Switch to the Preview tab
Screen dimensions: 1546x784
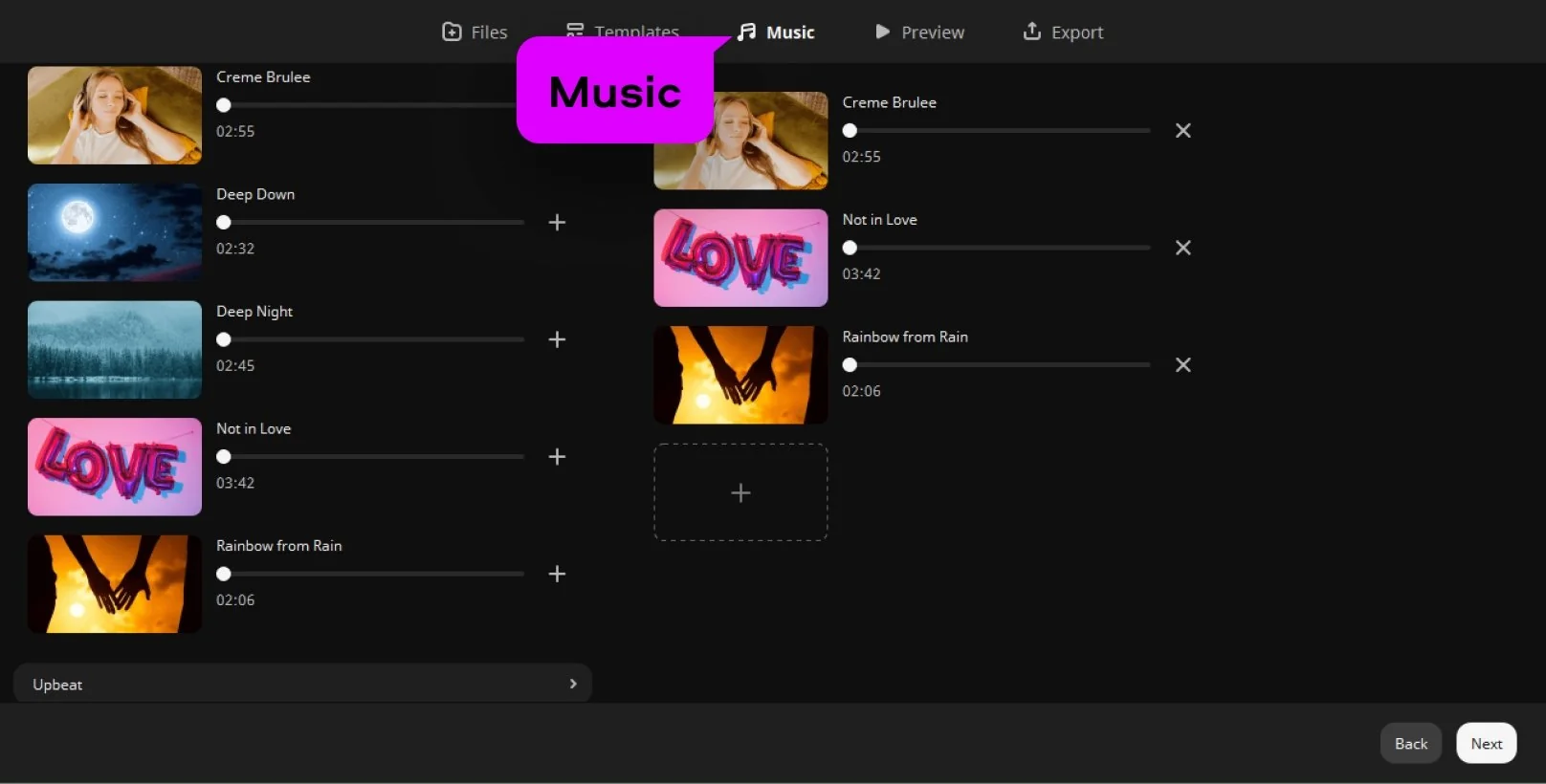pyautogui.click(x=919, y=33)
